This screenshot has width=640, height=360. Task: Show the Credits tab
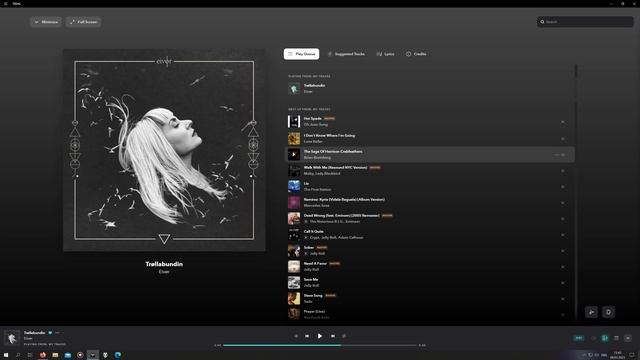[416, 54]
